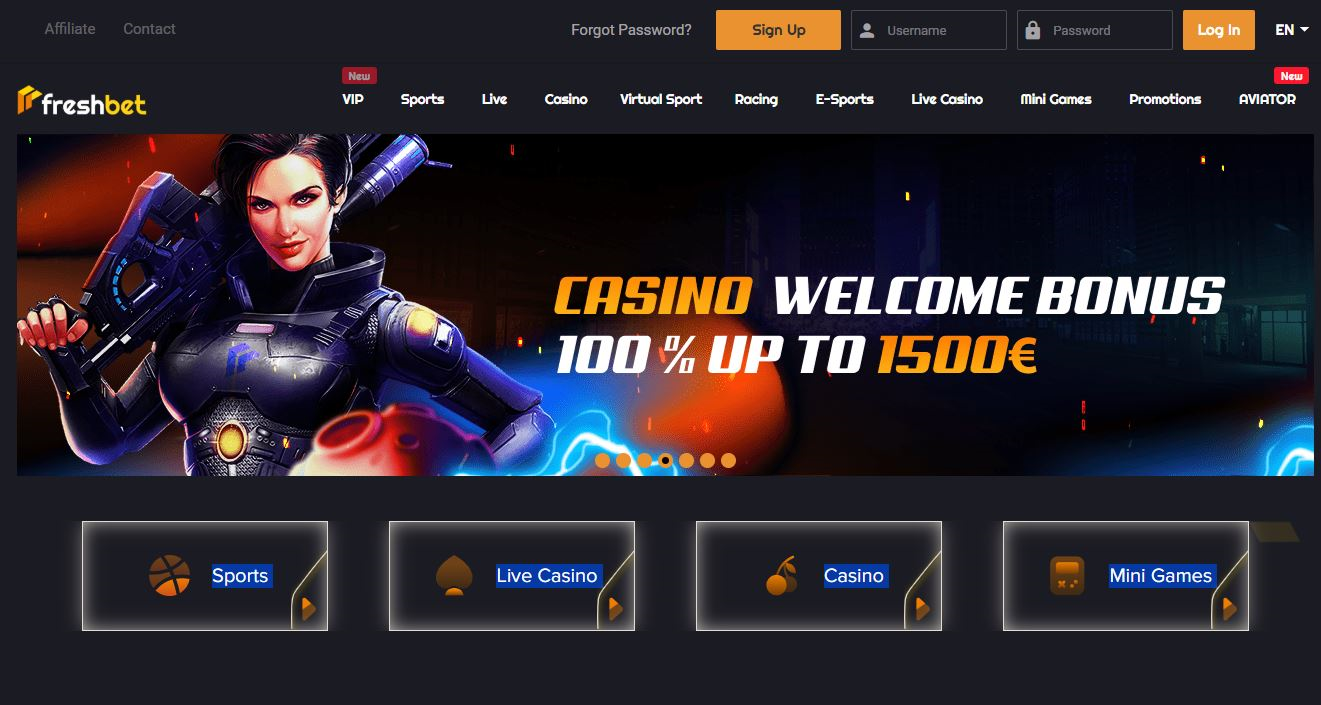Click the arrow on the Casino tile

coord(923,608)
